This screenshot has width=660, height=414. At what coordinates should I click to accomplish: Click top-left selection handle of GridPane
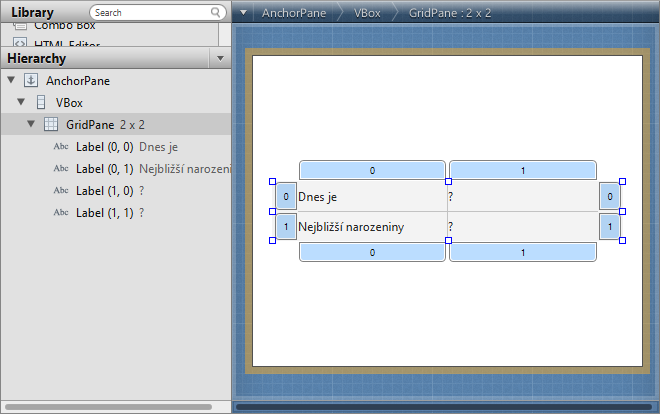tap(272, 181)
